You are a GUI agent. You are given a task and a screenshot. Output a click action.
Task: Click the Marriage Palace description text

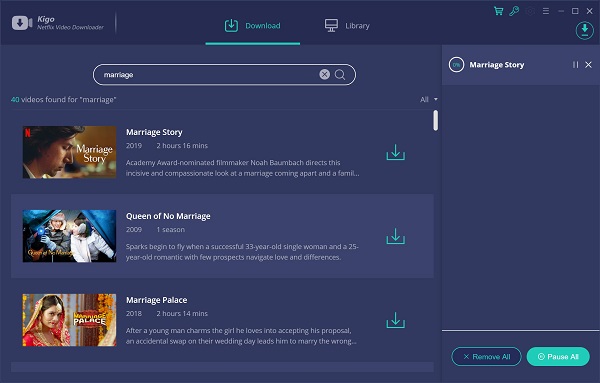(x=241, y=336)
